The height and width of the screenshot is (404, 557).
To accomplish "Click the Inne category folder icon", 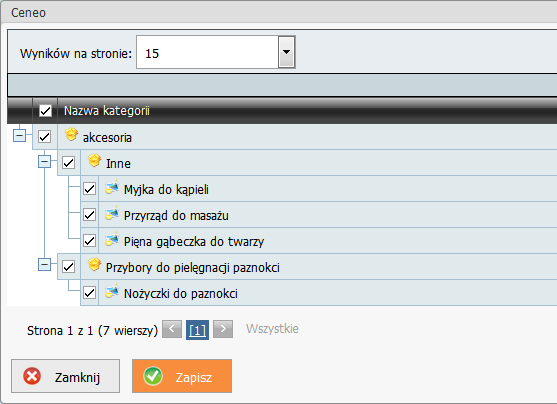I will (94, 161).
